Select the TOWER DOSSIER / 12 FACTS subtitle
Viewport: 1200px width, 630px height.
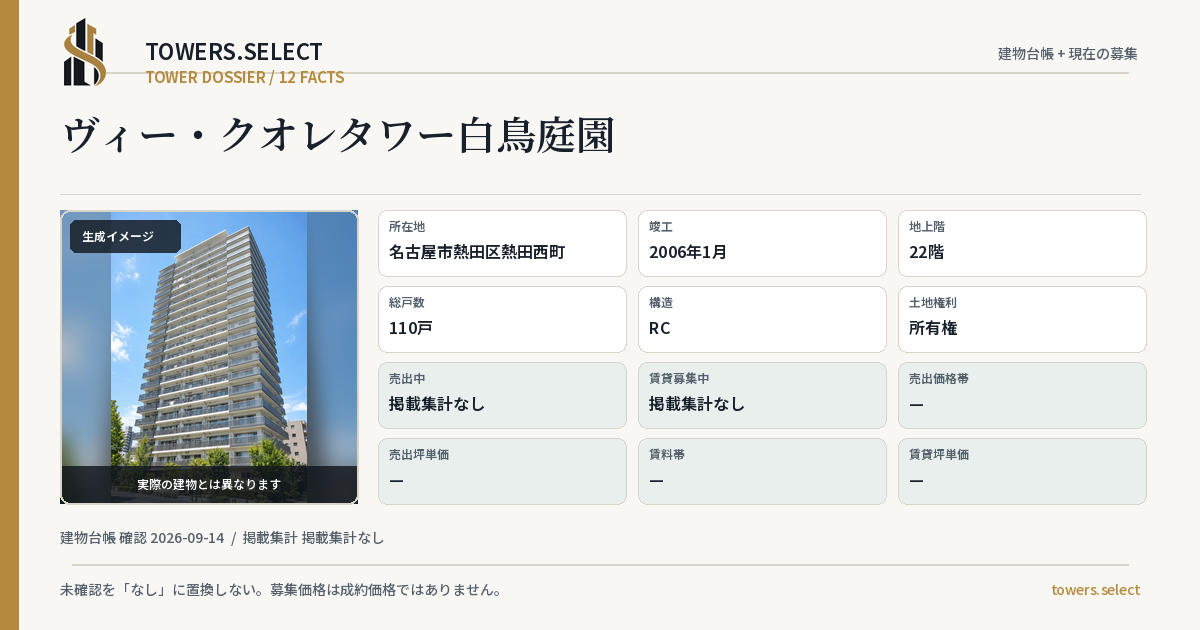tap(245, 77)
